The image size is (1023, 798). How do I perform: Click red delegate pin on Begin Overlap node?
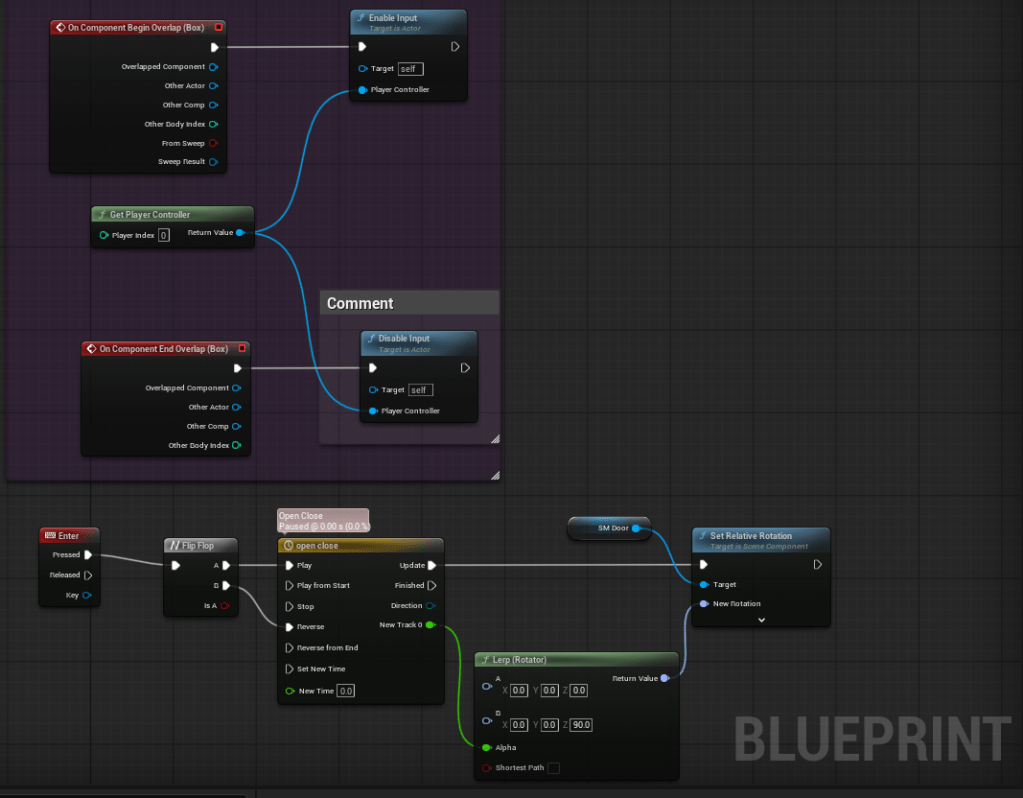pos(218,27)
